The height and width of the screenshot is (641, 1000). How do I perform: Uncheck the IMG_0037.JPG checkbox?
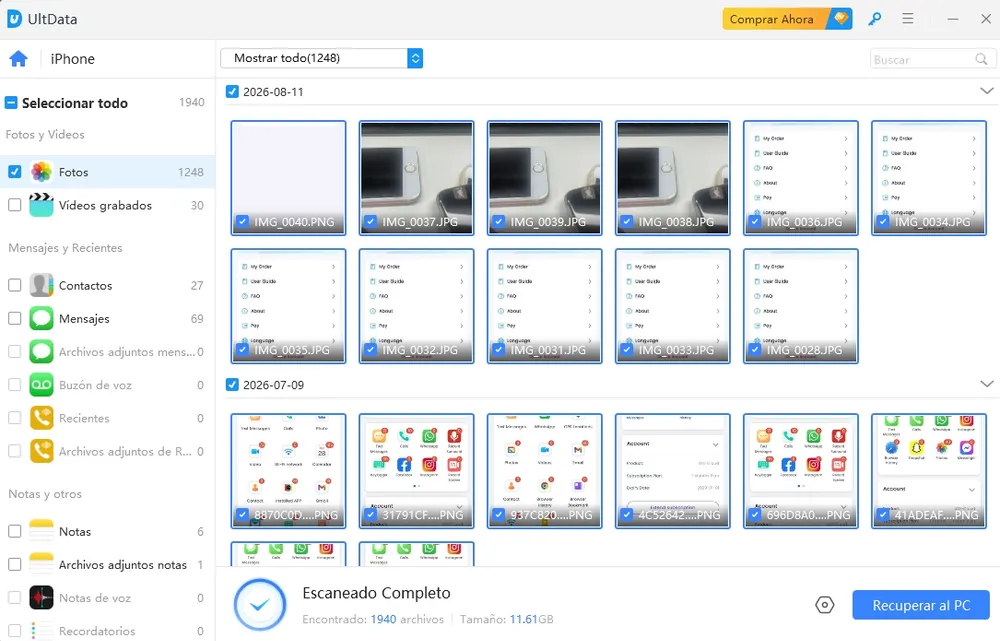371,222
